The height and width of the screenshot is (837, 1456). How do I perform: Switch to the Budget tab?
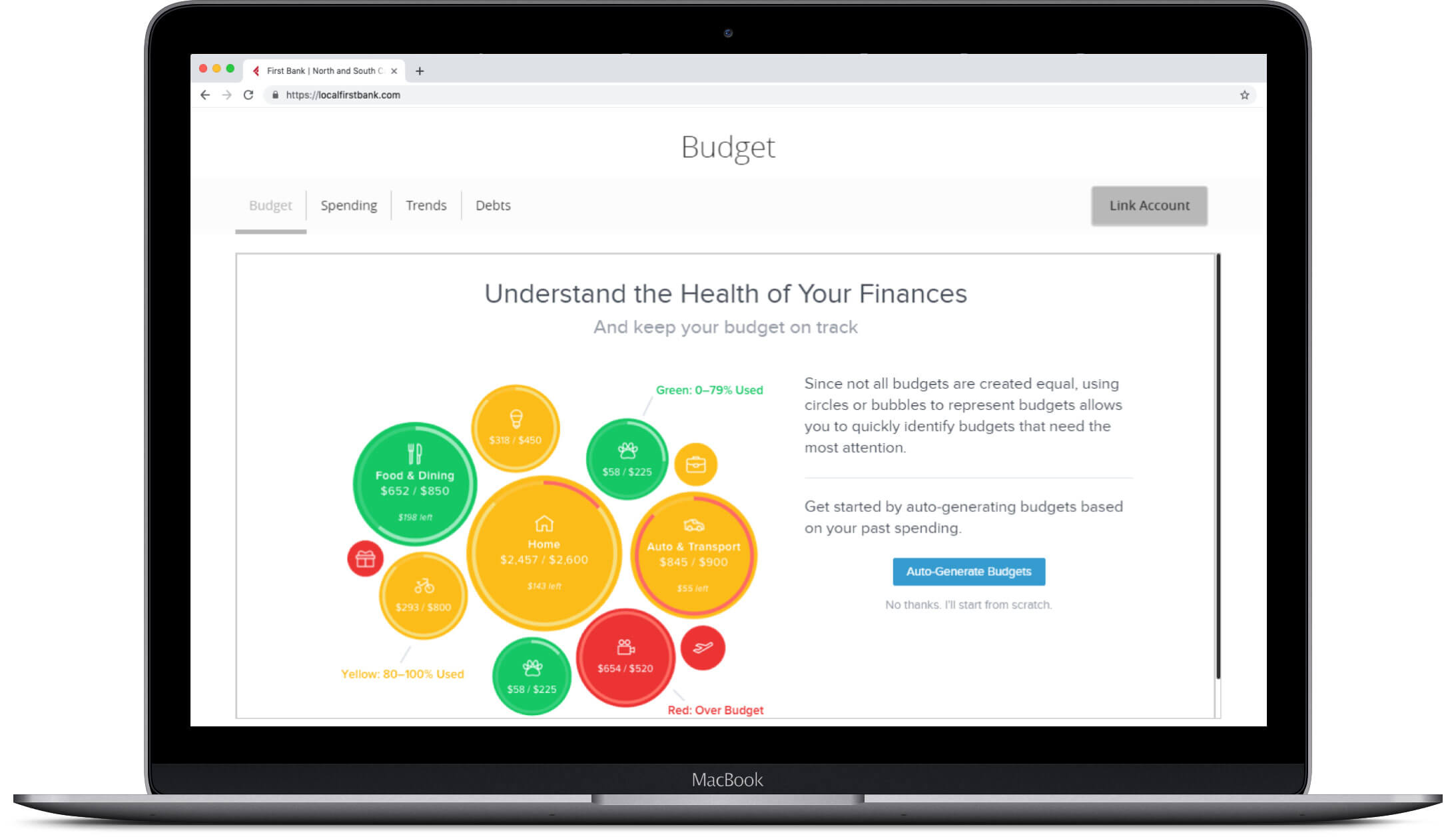click(x=270, y=205)
